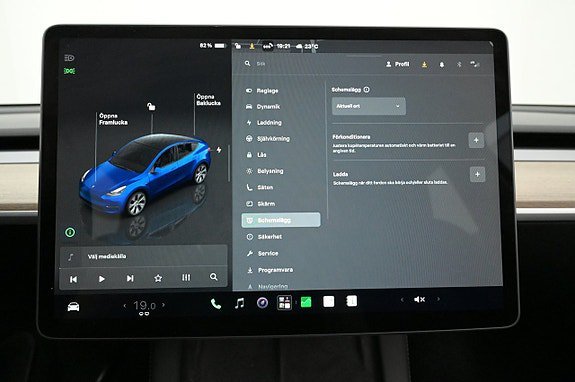575x382 pixels.
Task: Tap the status bar lock icon
Action: (x=238, y=46)
